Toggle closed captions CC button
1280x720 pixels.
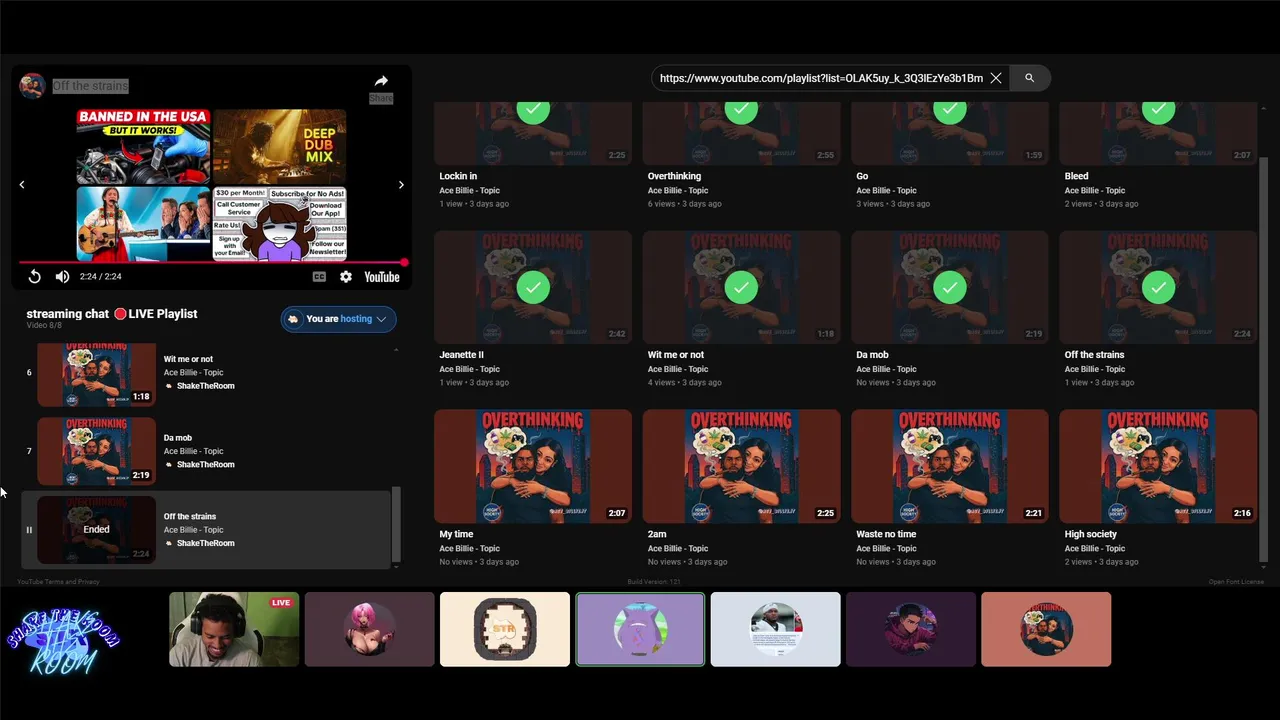click(x=319, y=277)
